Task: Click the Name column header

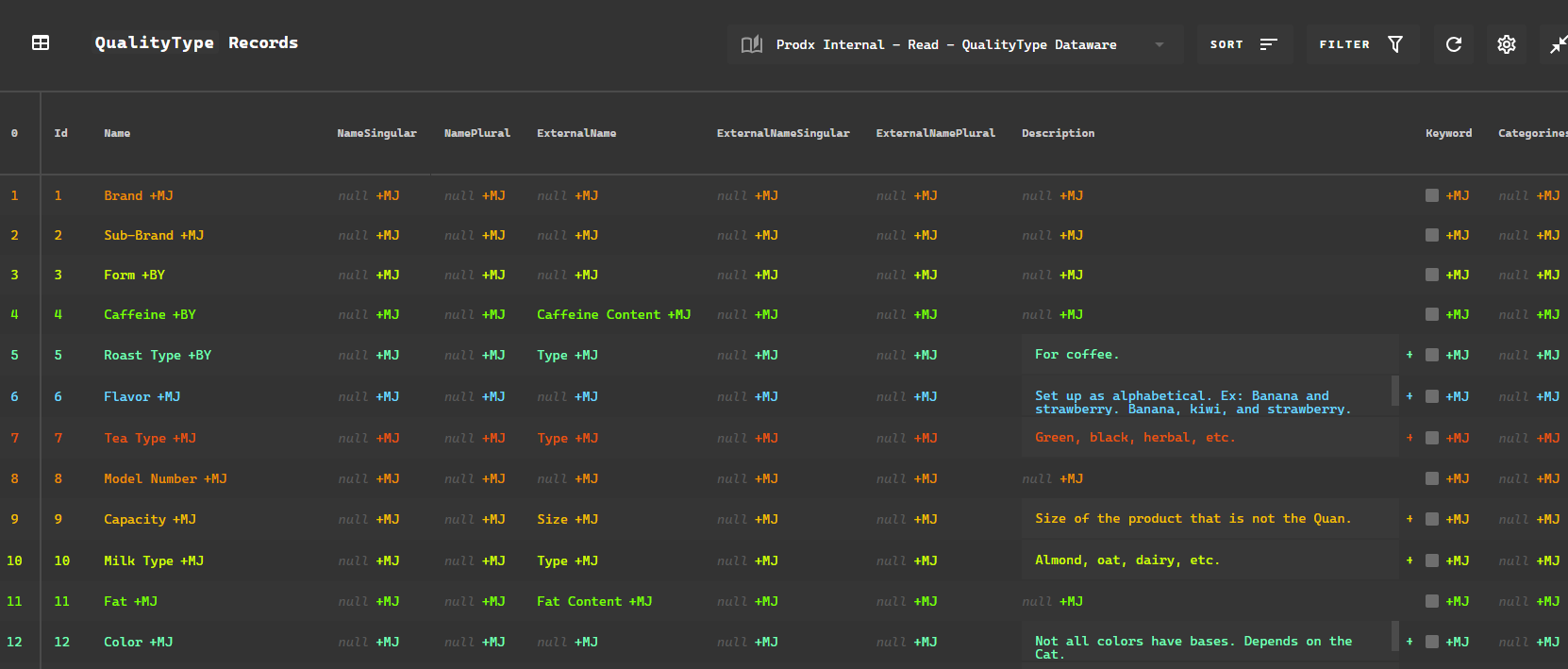Action: point(117,133)
